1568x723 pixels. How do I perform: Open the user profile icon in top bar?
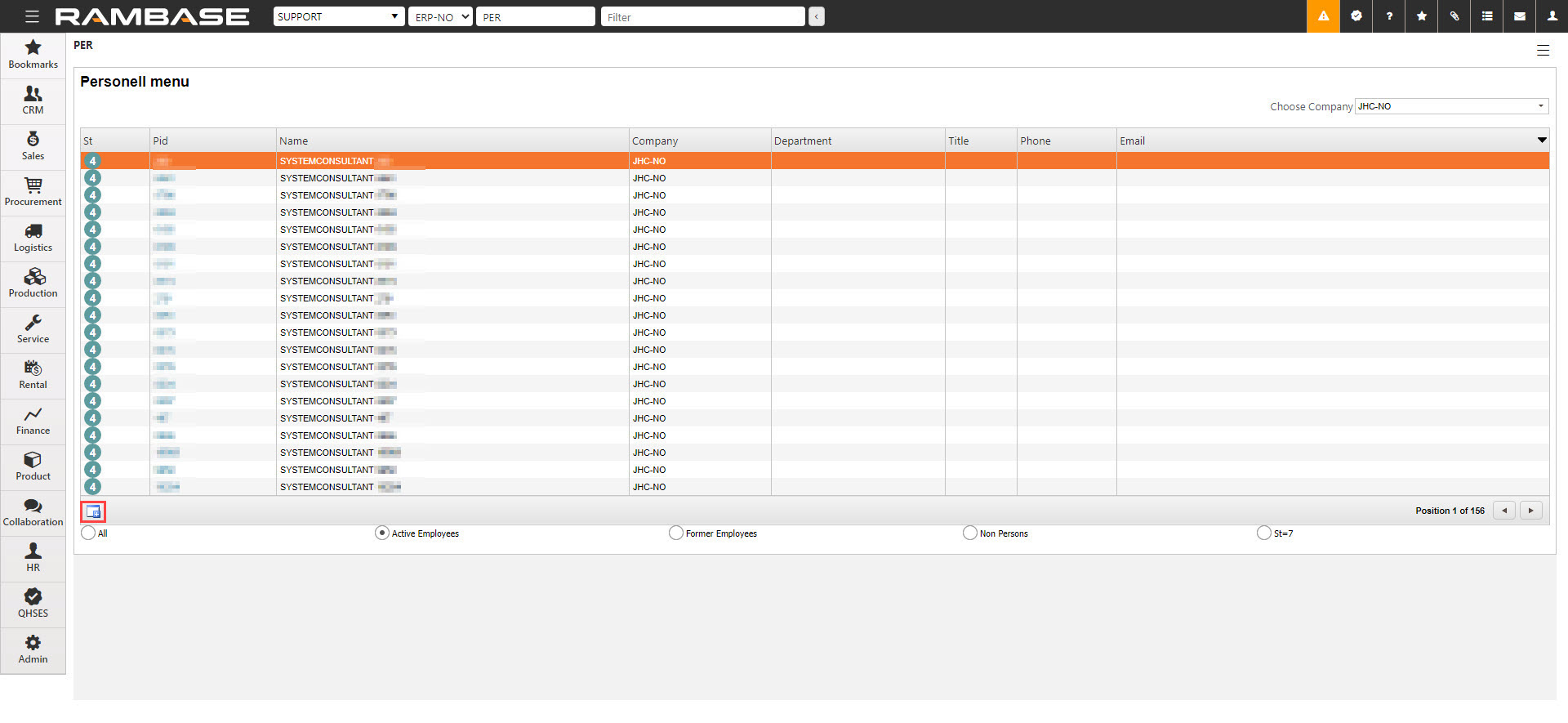(1552, 16)
